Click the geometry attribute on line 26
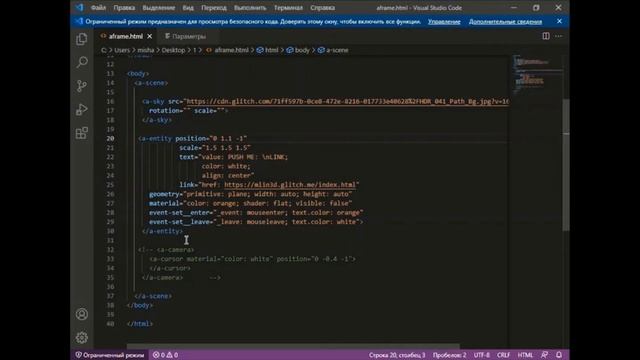The height and width of the screenshot is (360, 640). 164,194
